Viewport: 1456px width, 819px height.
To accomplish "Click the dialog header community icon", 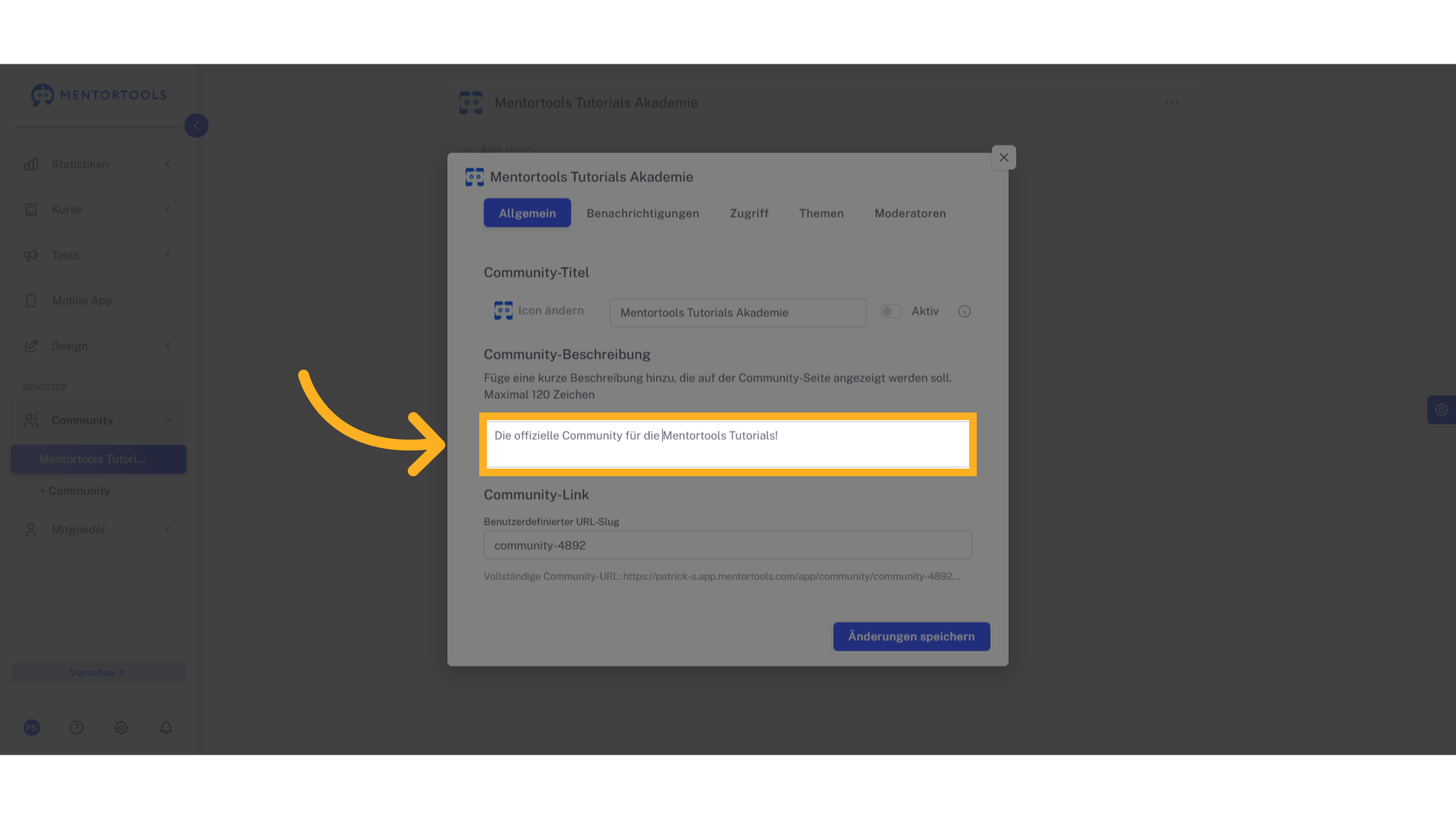I will [x=475, y=177].
